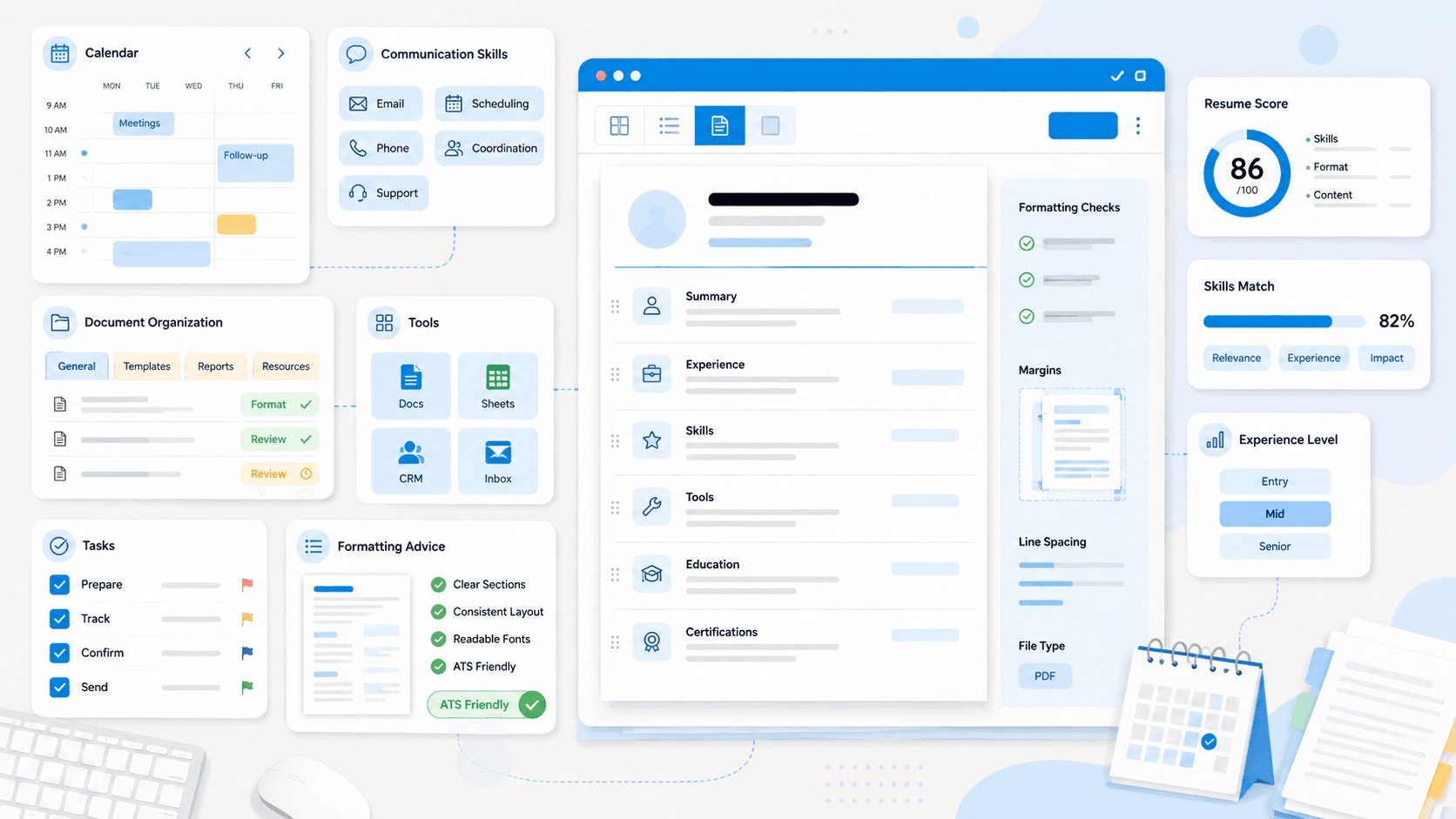Toggle the Consistent Layout check
Viewport: 1456px width, 819px height.
pos(439,612)
